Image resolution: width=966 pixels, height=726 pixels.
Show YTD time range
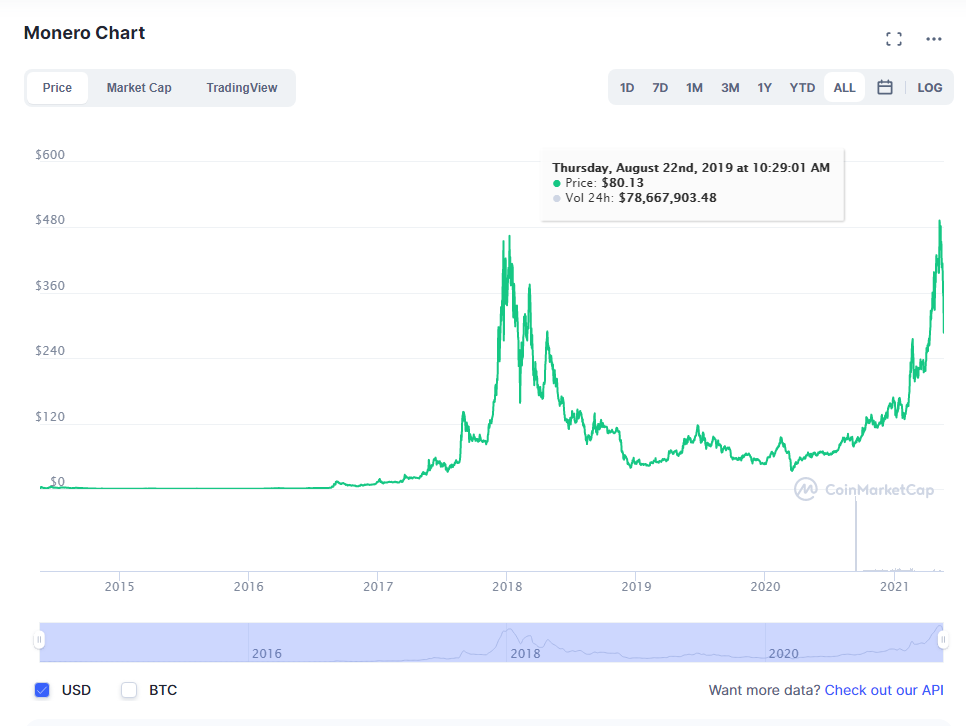(802, 87)
